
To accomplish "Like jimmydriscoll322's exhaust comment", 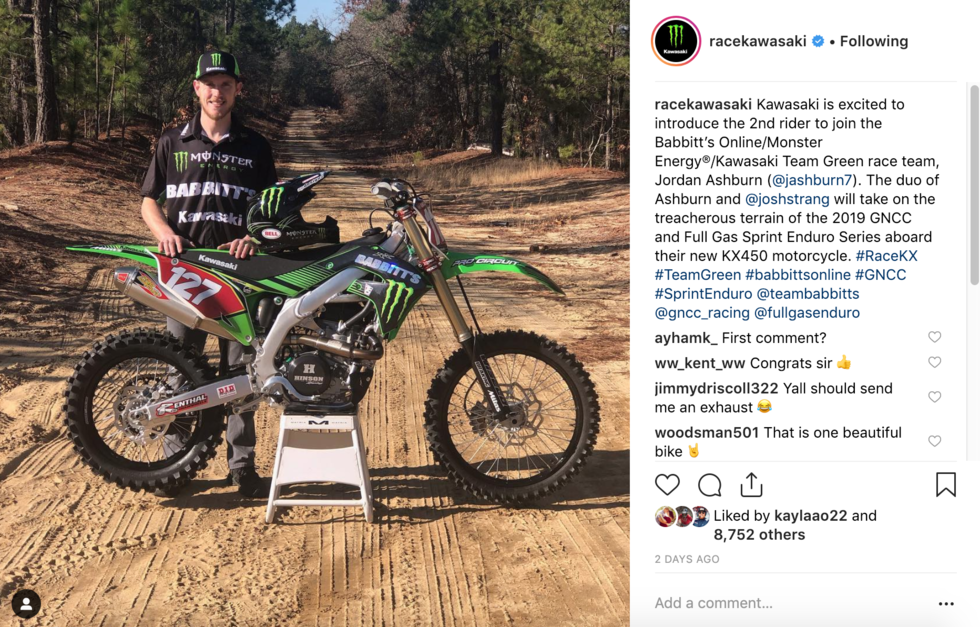I will pos(934,397).
